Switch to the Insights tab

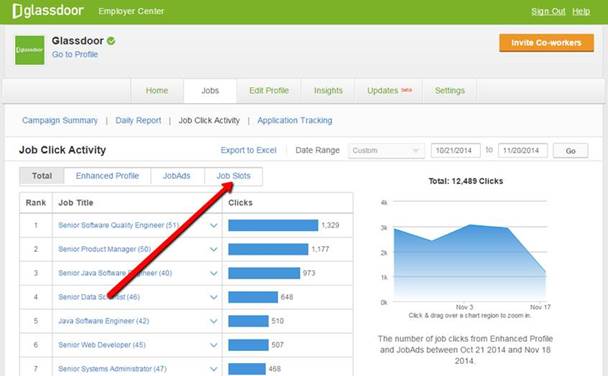point(328,91)
